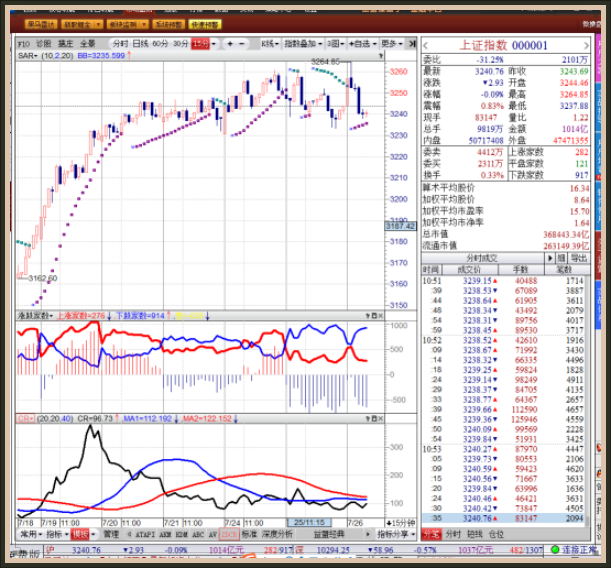
Task: Open the filter icon in the CR panel header
Action: (367, 418)
